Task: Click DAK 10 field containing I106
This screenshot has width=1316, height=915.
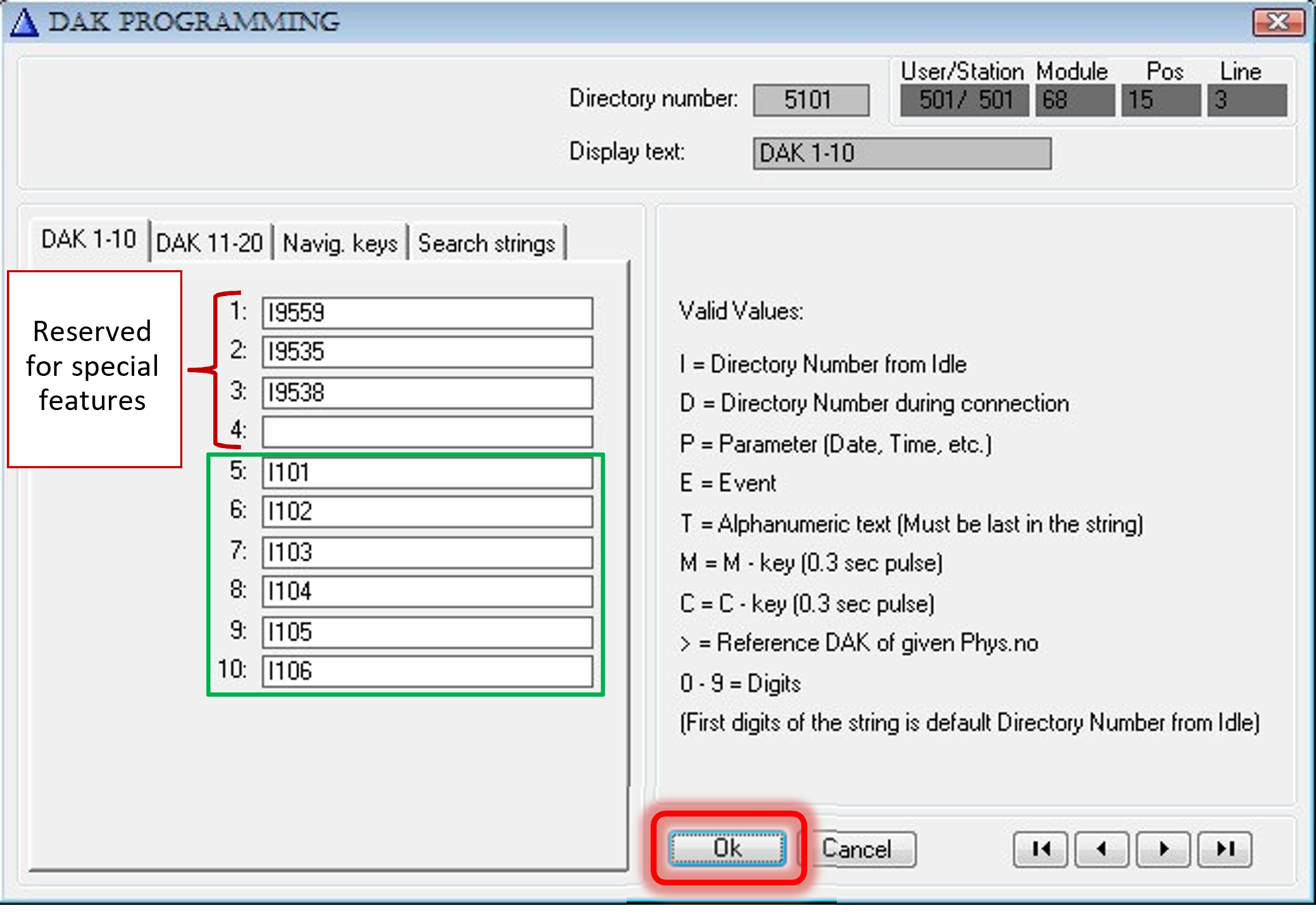Action: [x=427, y=671]
